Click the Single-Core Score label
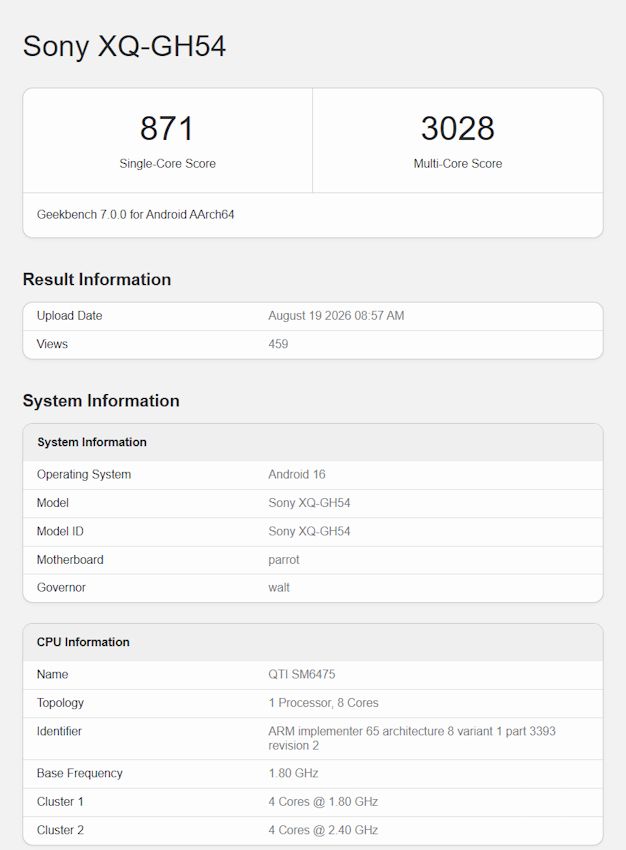Image resolution: width=626 pixels, height=850 pixels. [x=167, y=164]
